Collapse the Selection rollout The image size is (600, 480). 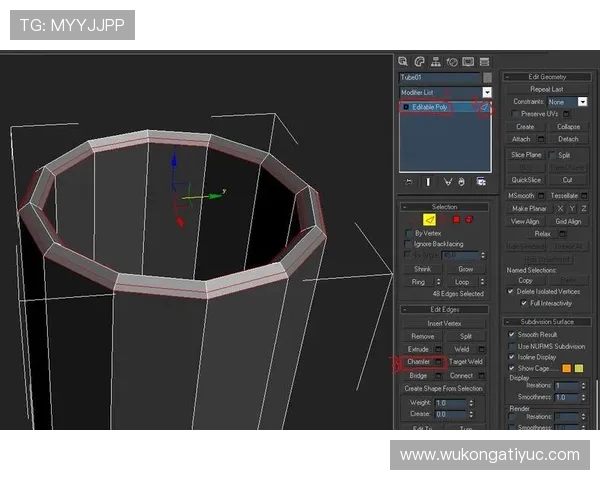pos(444,207)
